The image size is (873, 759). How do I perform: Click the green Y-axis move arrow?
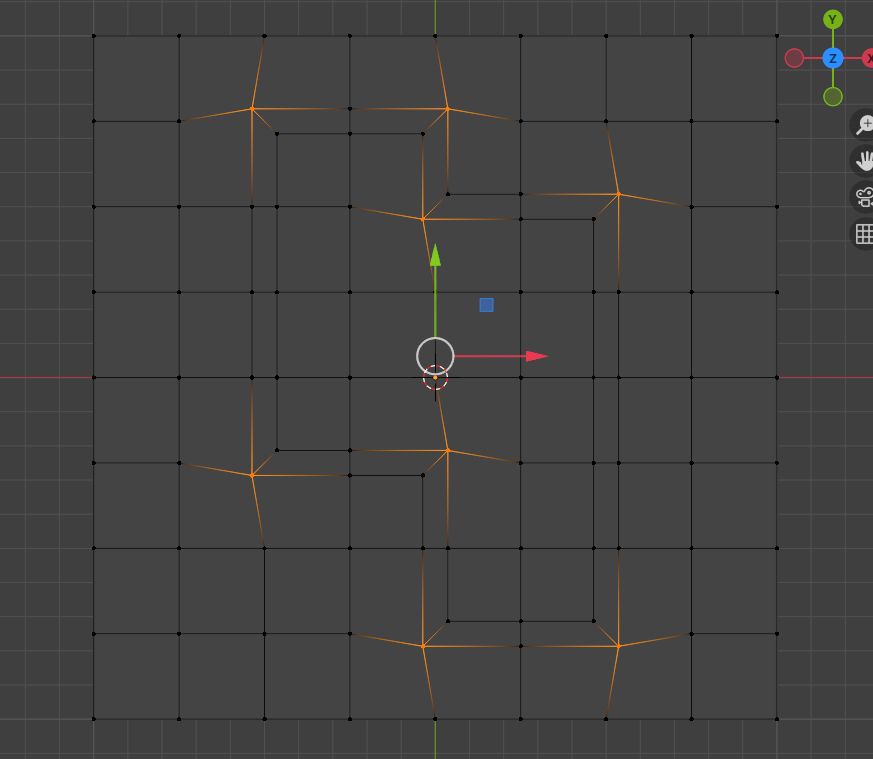click(435, 256)
